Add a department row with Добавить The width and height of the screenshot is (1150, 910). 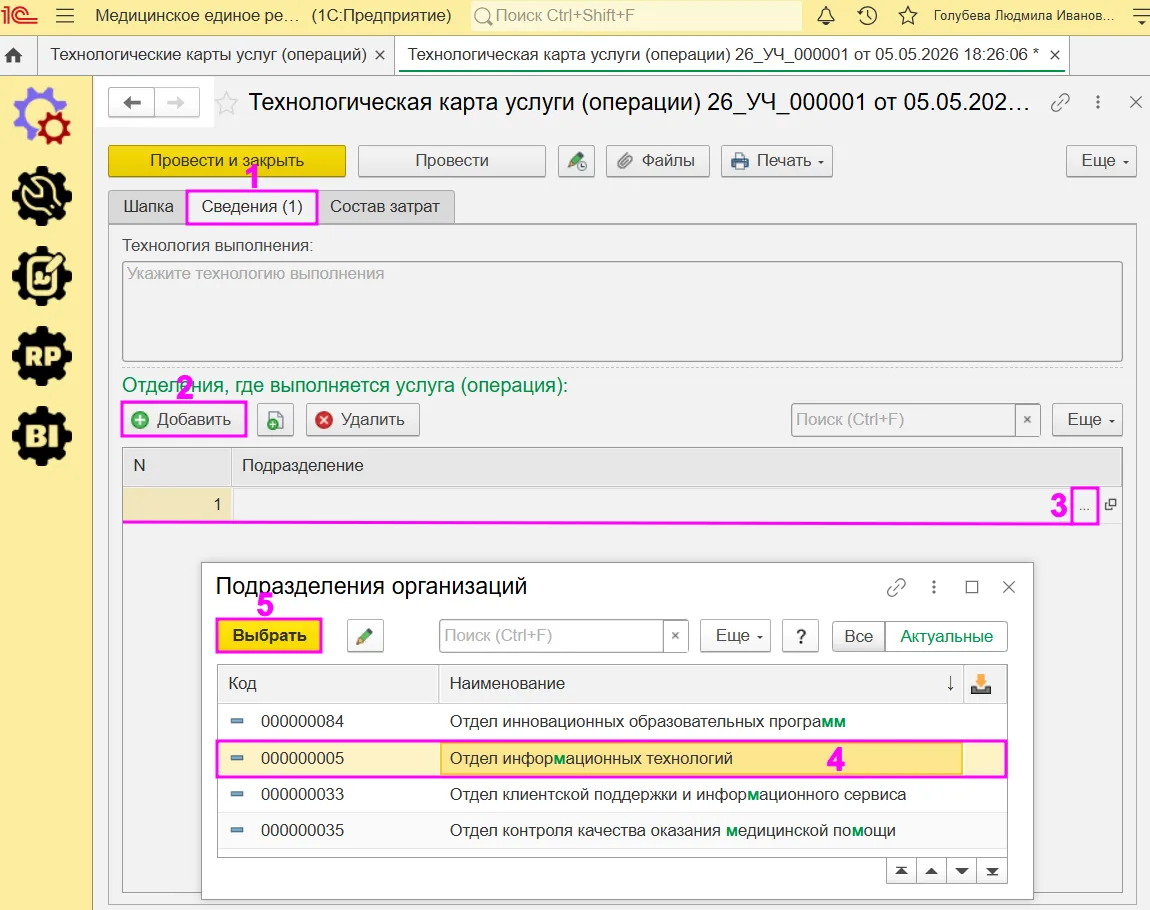183,420
